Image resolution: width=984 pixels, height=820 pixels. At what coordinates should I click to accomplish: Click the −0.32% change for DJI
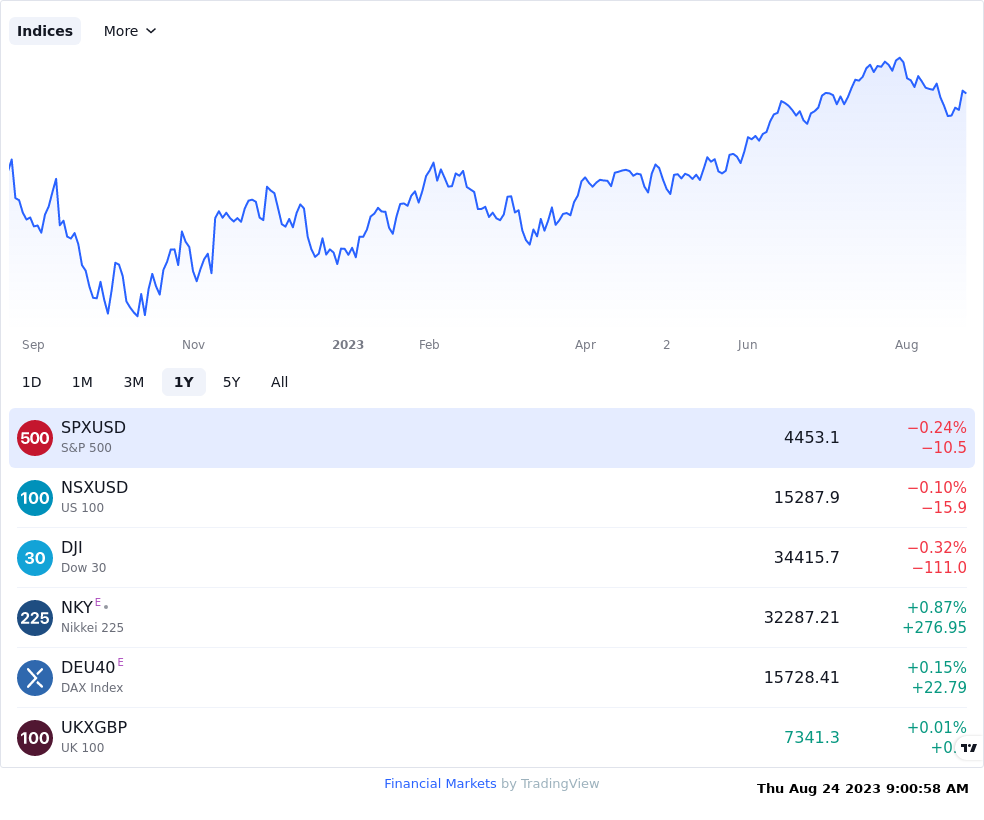pyautogui.click(x=937, y=547)
